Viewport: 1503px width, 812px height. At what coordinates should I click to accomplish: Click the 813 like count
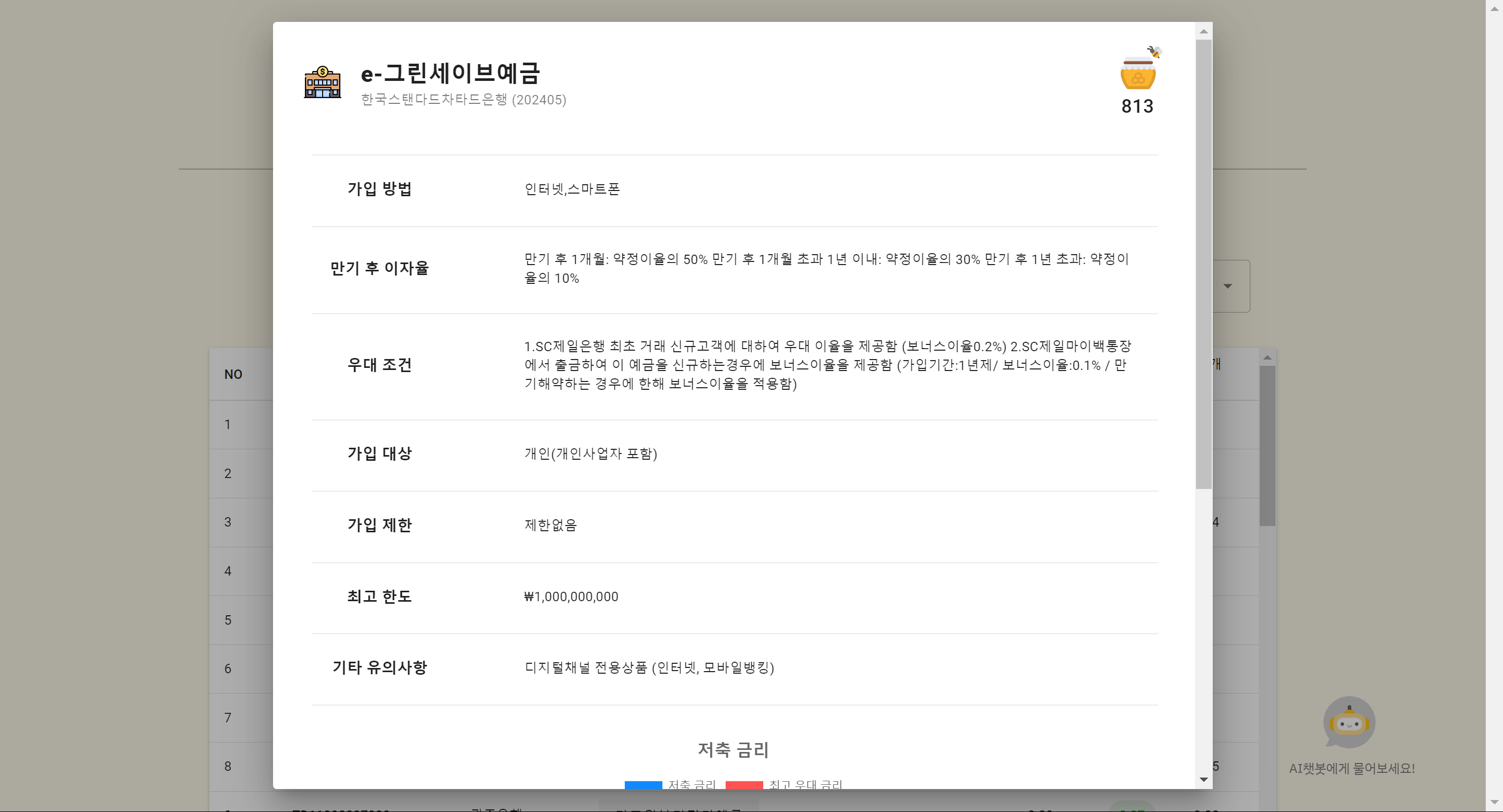pos(1137,106)
